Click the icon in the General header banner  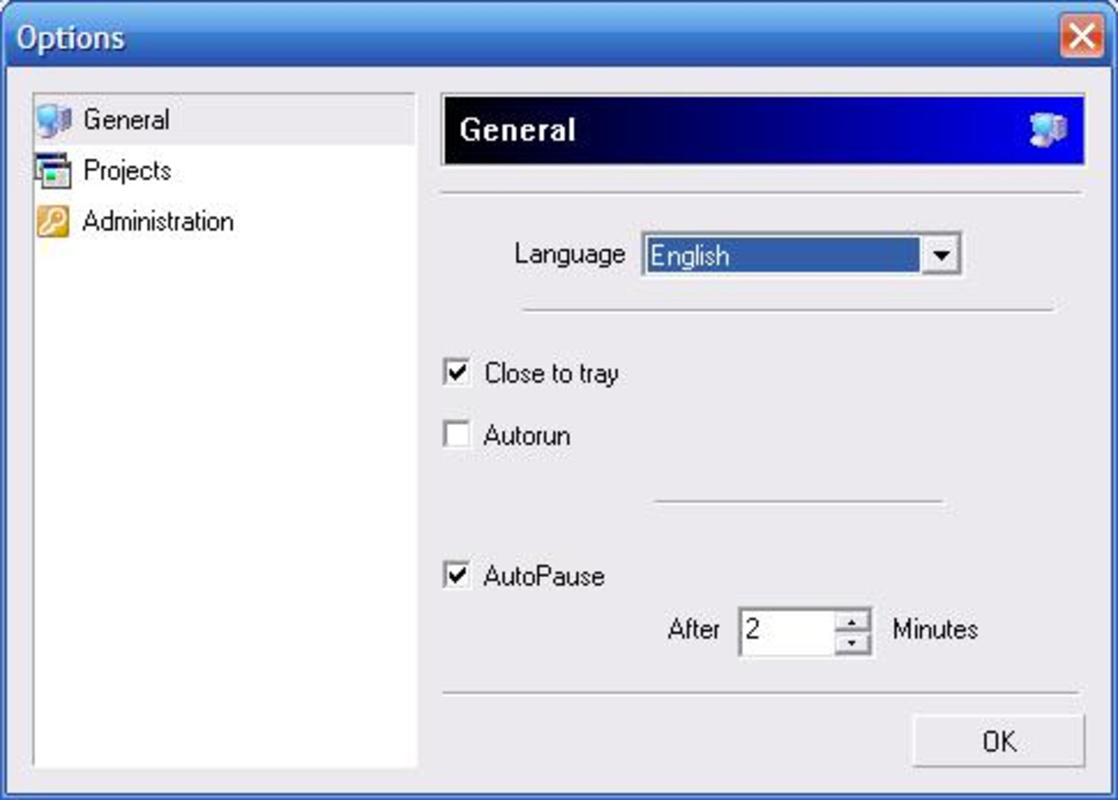1050,128
